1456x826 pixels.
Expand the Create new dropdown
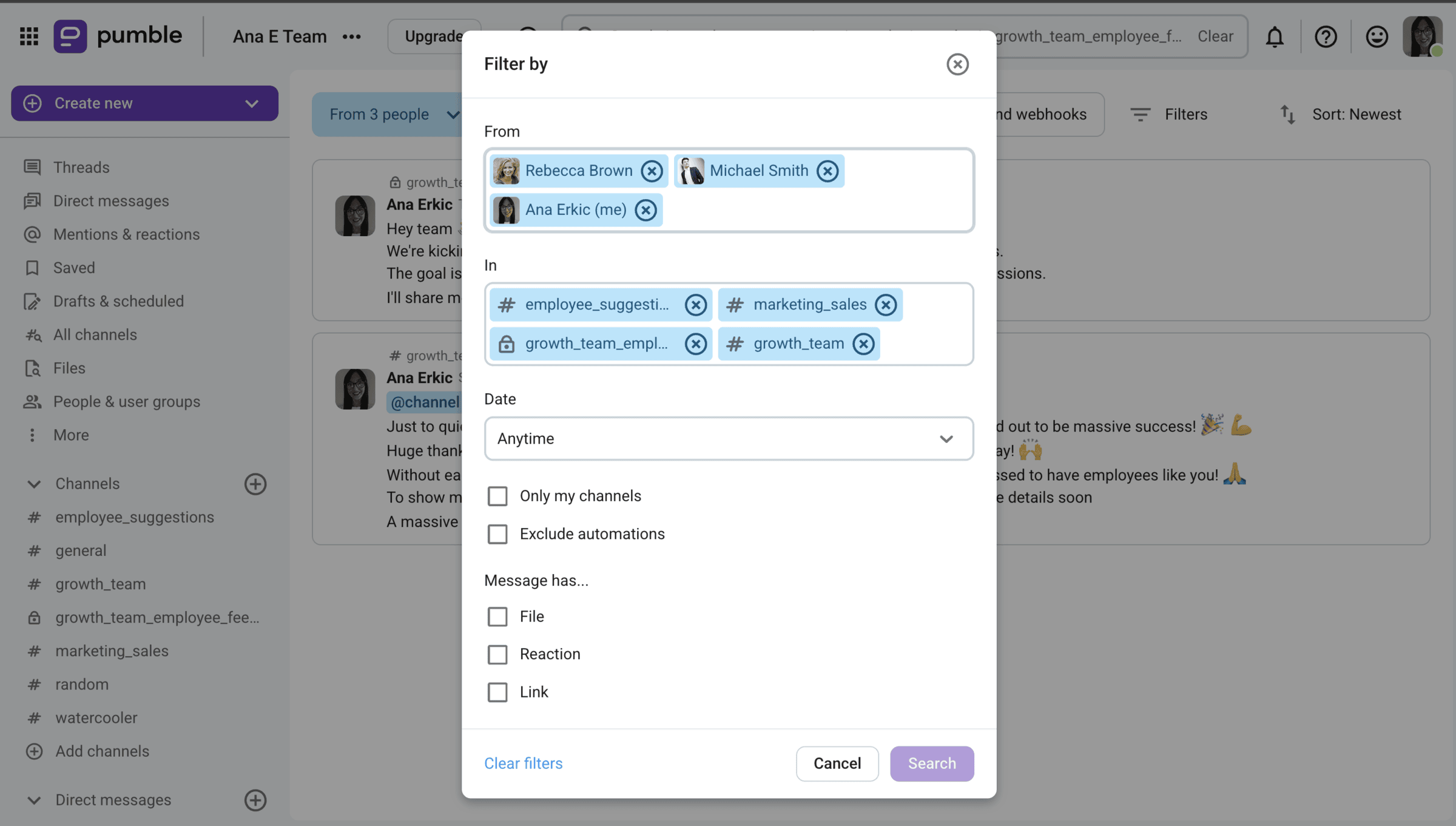click(x=252, y=103)
